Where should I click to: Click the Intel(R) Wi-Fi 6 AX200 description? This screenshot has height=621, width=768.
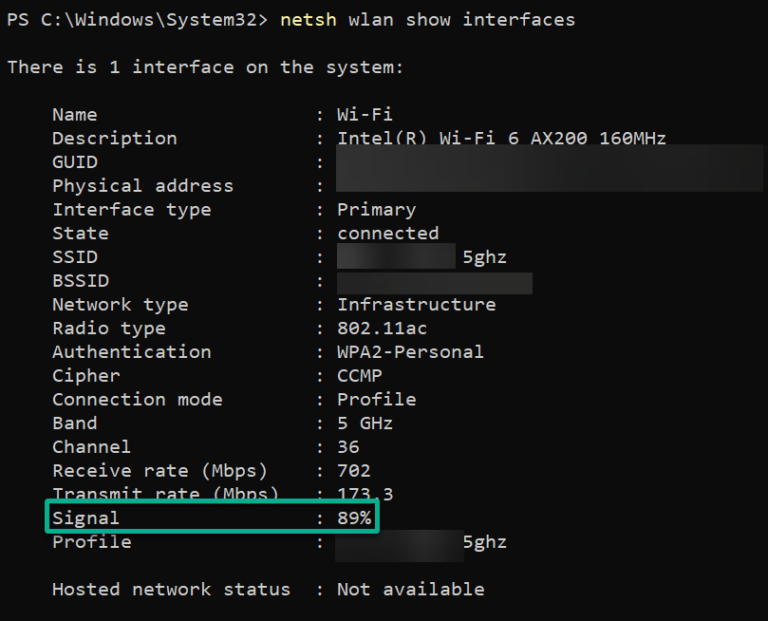[x=502, y=138]
